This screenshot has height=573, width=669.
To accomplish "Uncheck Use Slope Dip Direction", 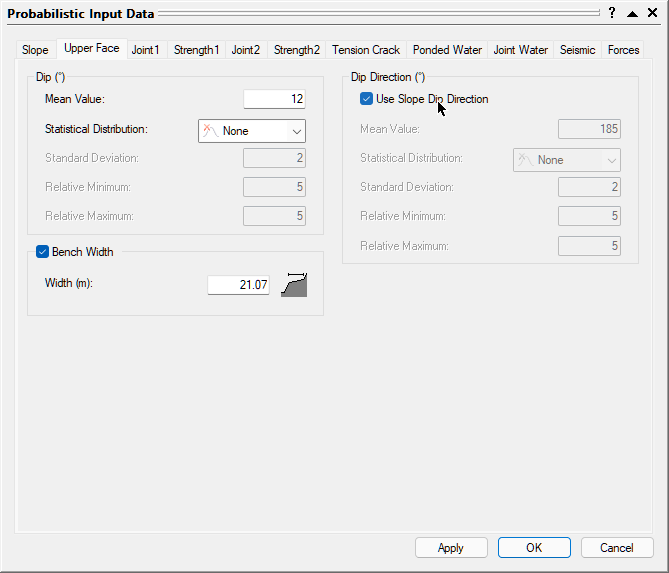I will [366, 99].
